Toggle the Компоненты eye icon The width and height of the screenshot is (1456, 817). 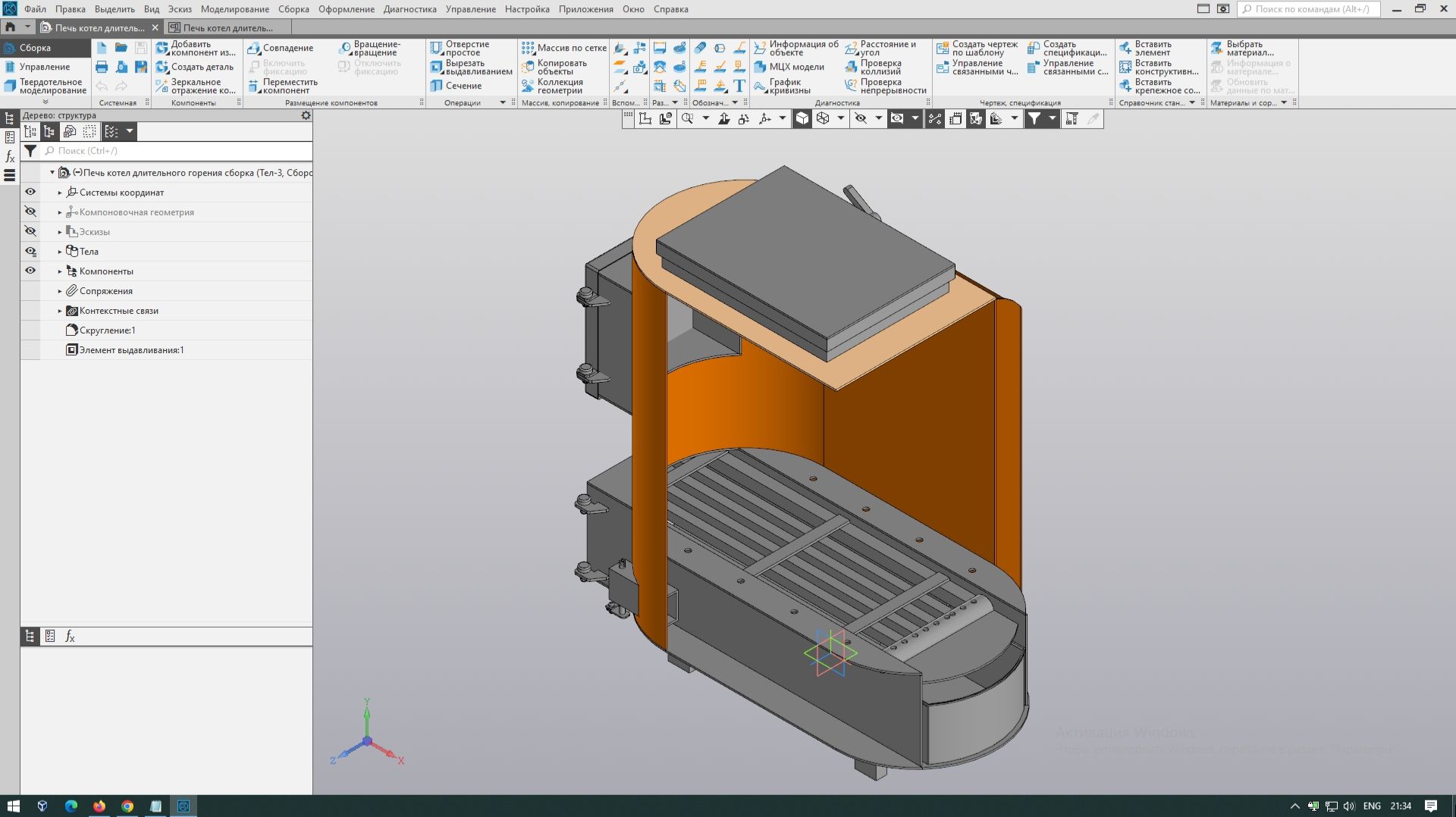pos(30,271)
